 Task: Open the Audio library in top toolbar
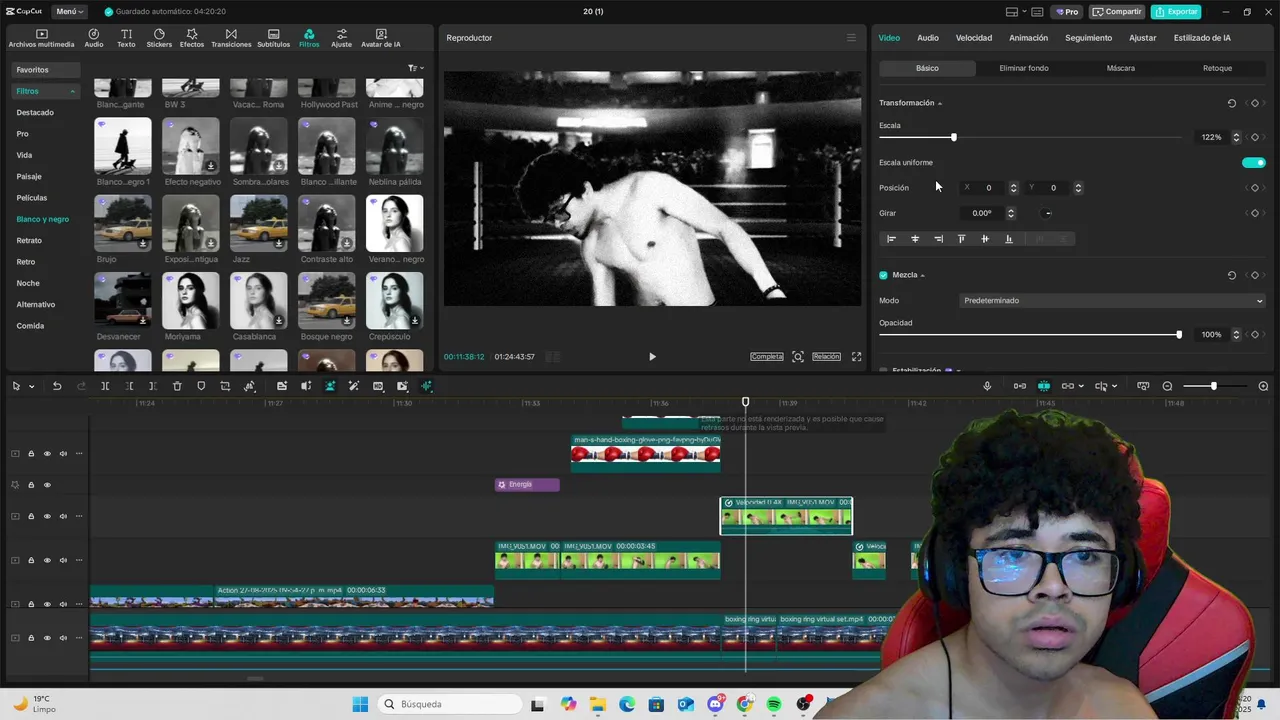click(94, 38)
